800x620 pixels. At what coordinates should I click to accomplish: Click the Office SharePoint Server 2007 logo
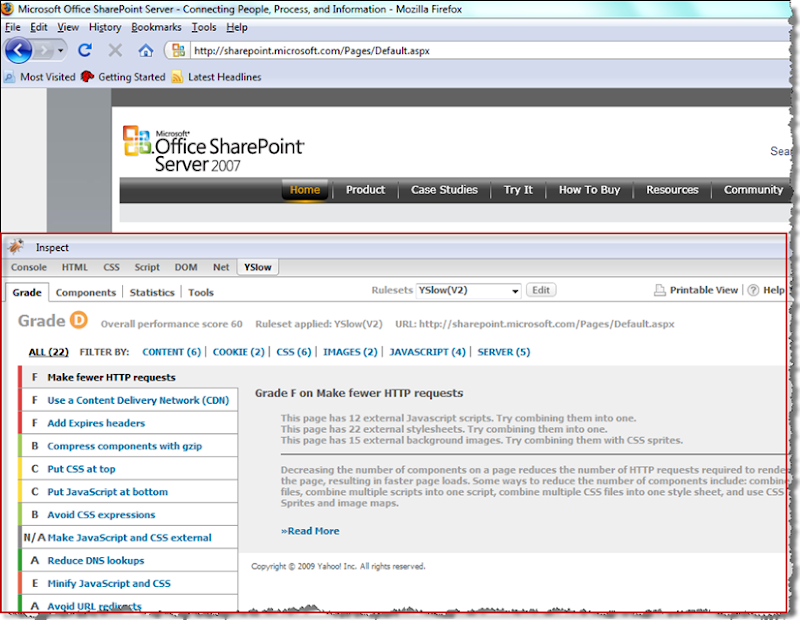pos(213,148)
